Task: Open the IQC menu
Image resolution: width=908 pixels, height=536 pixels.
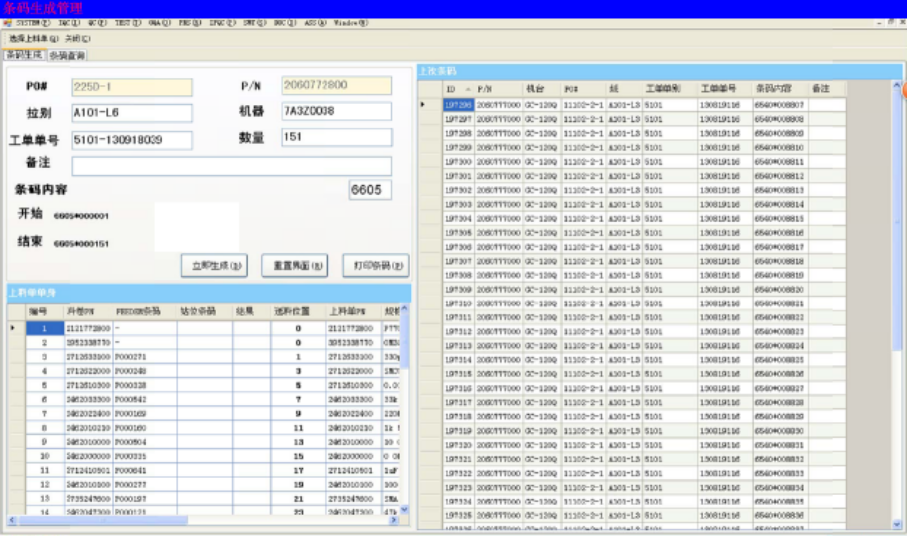Action: pyautogui.click(x=69, y=23)
